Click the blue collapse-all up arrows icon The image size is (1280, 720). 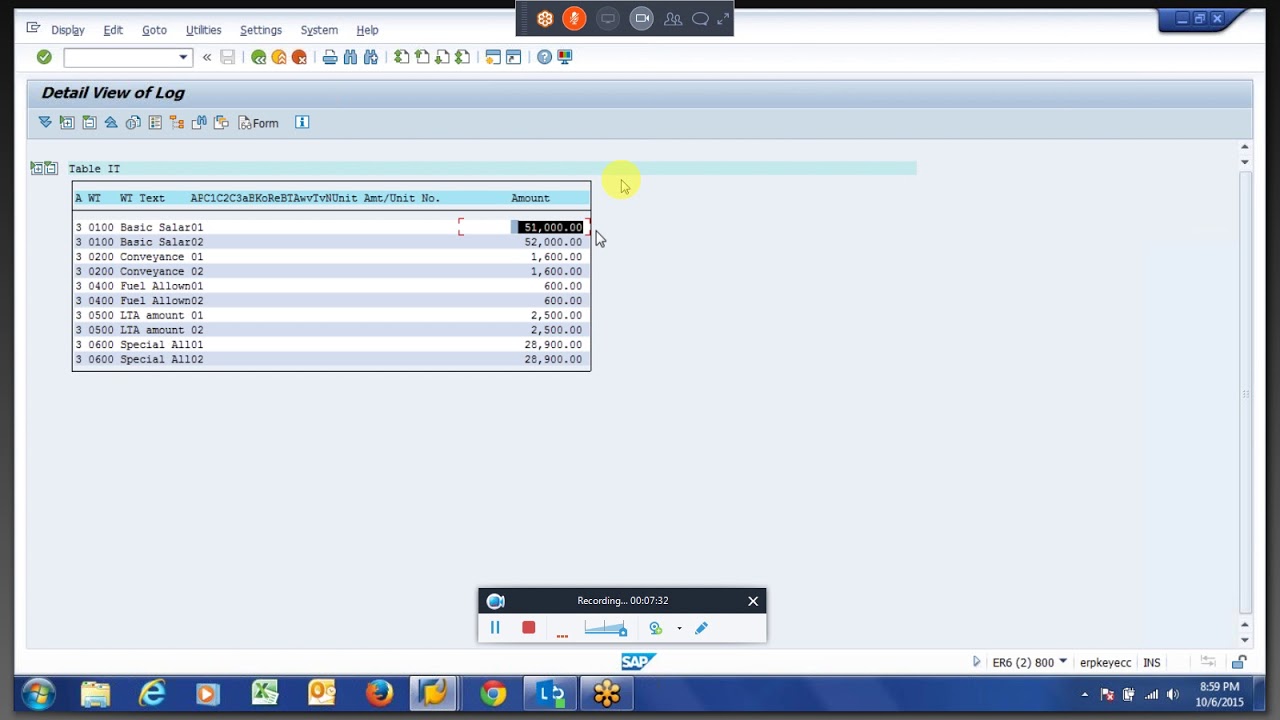pyautogui.click(x=111, y=122)
